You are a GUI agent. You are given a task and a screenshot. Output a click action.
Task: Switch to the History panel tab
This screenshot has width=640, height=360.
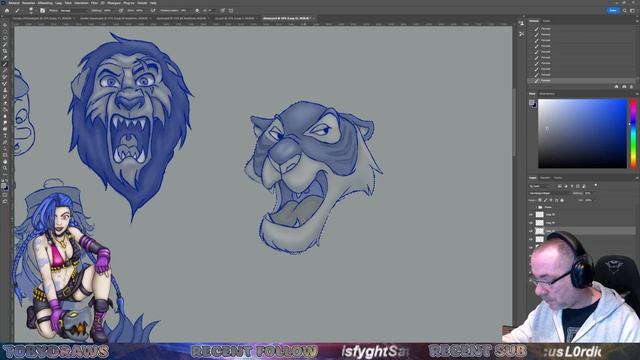tap(534, 21)
